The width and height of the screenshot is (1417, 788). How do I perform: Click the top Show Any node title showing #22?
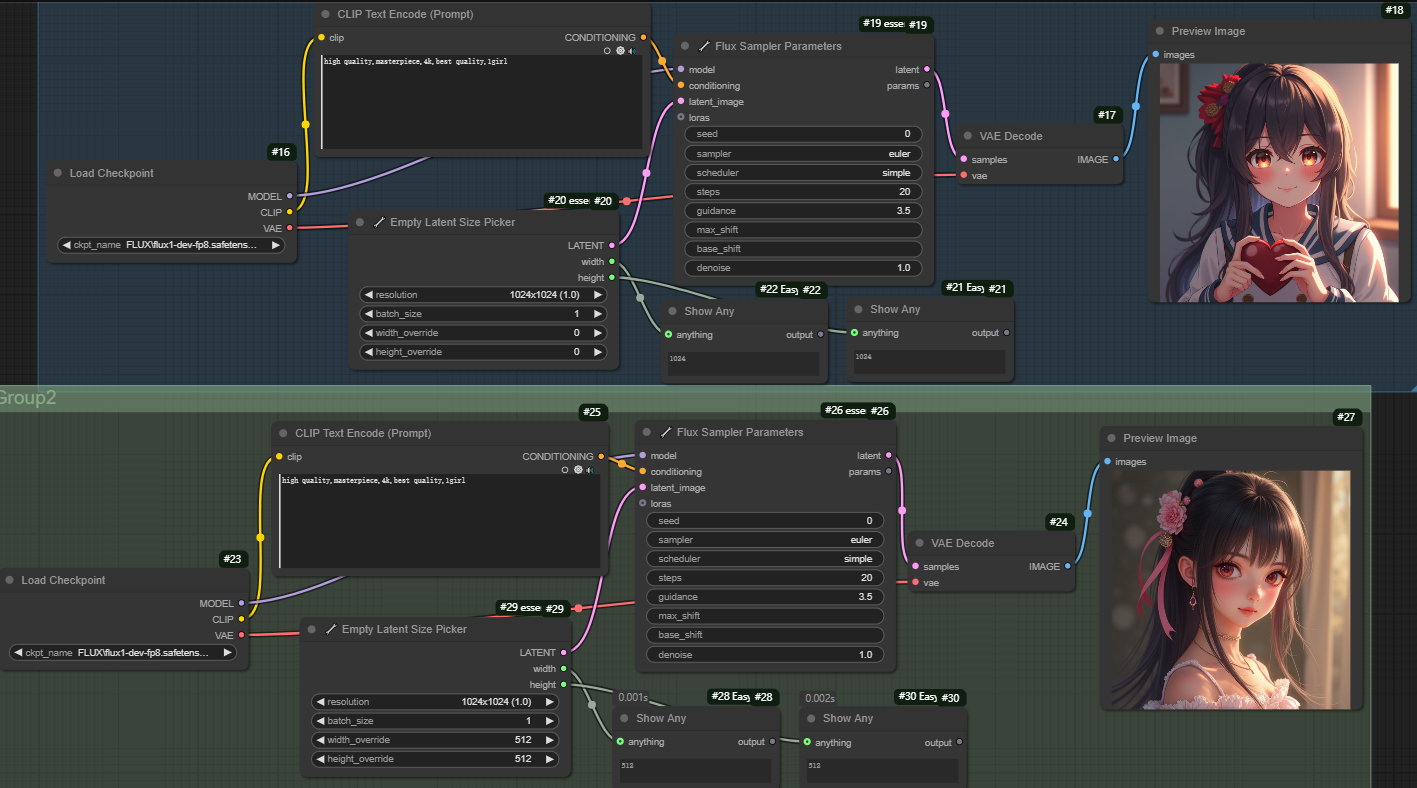[x=710, y=311]
